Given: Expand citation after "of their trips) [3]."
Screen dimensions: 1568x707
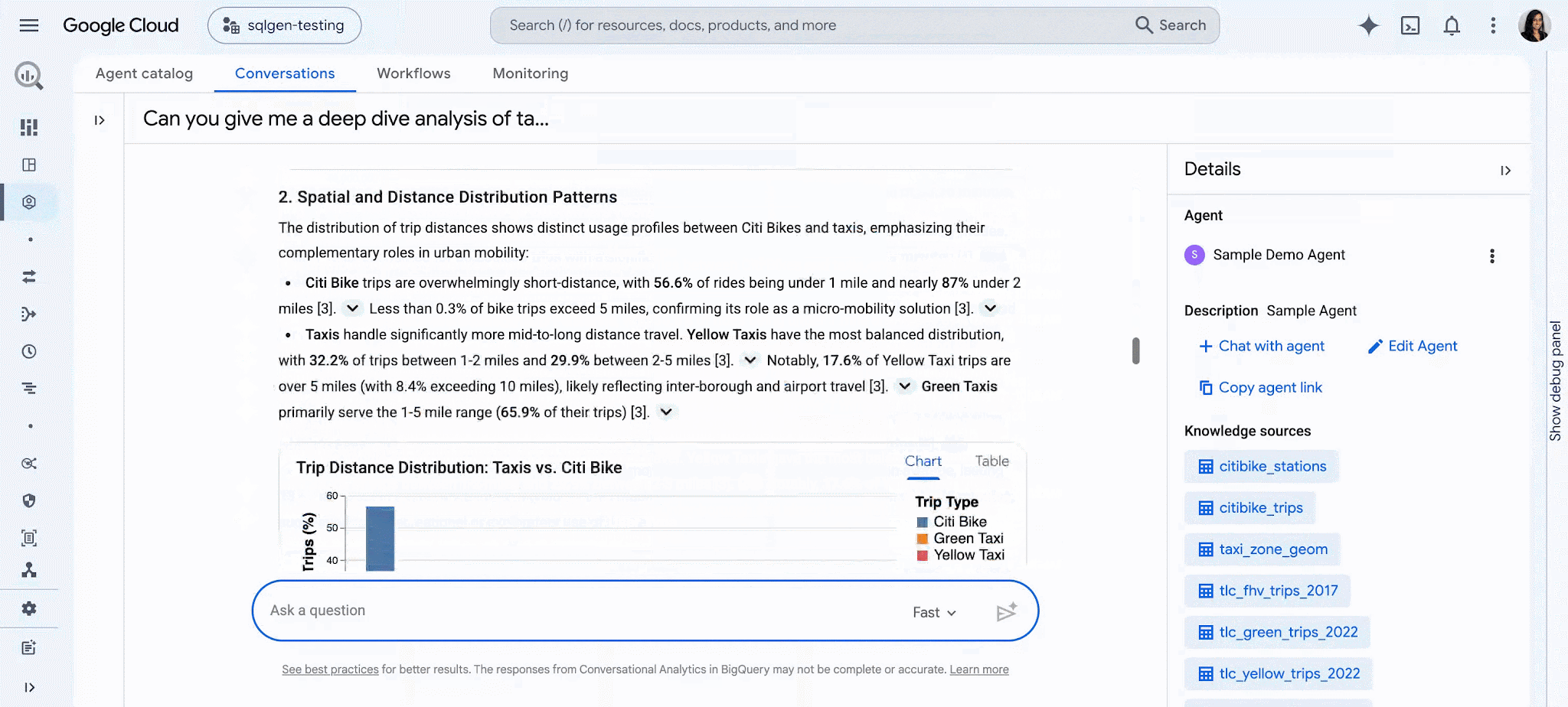Looking at the screenshot, I should click(666, 412).
